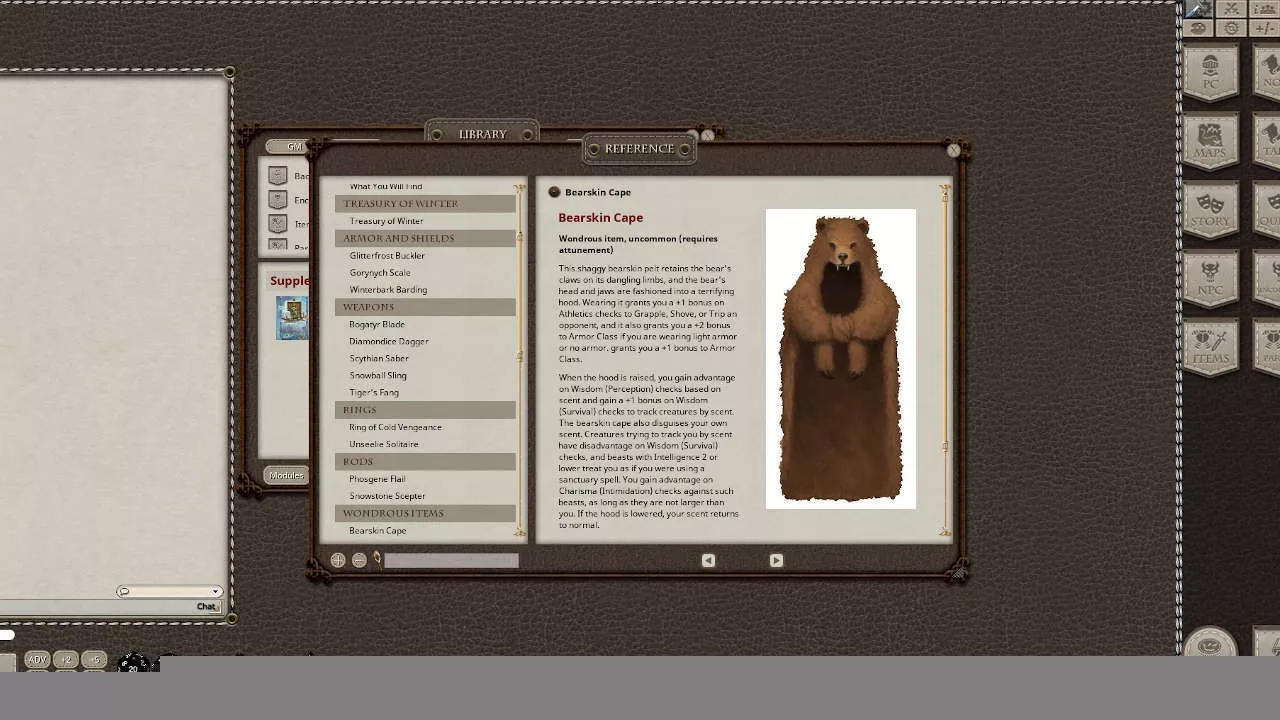Open the Story sidebar button
The image size is (1280, 720).
(1211, 210)
